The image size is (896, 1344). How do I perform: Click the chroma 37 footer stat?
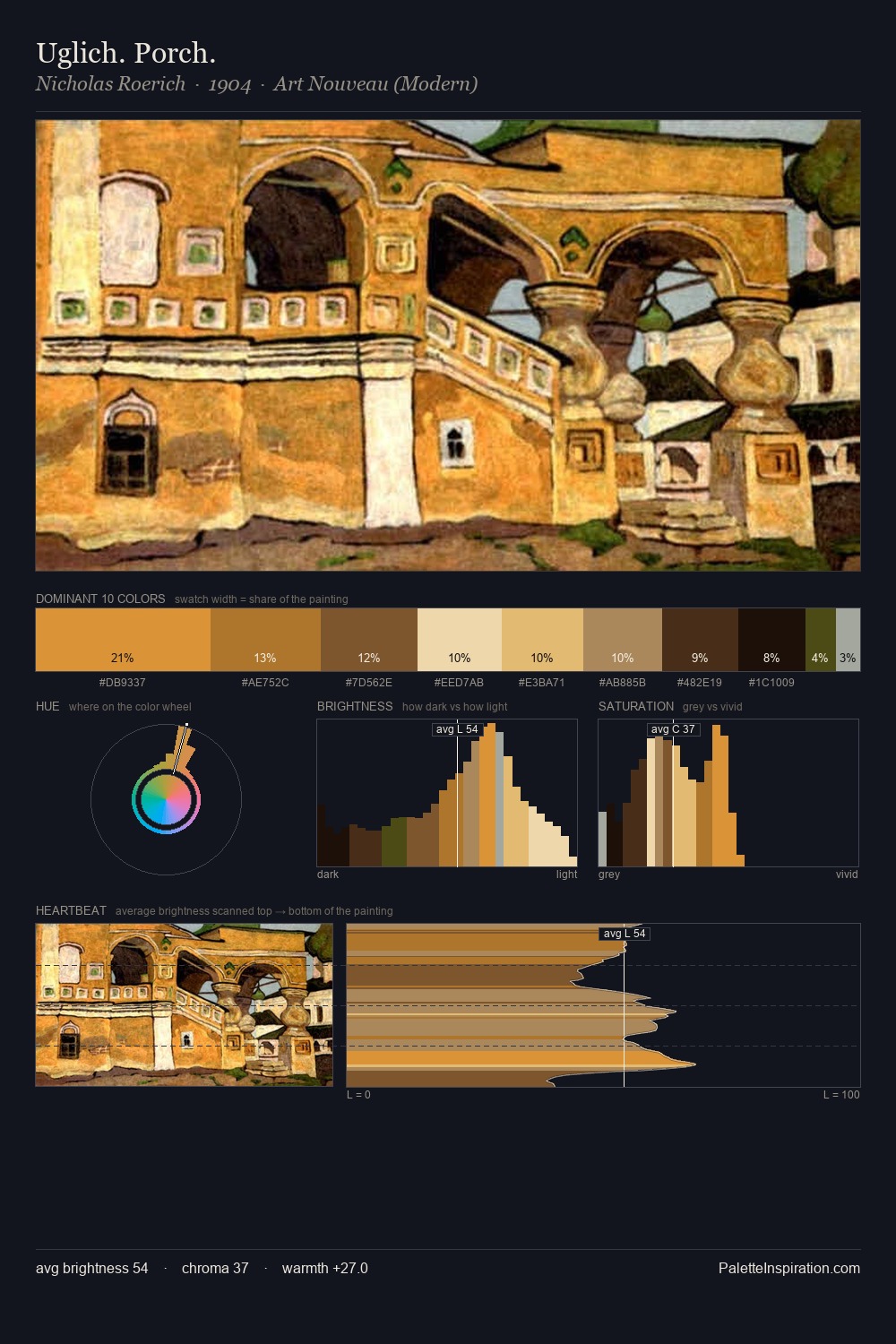(x=215, y=1268)
